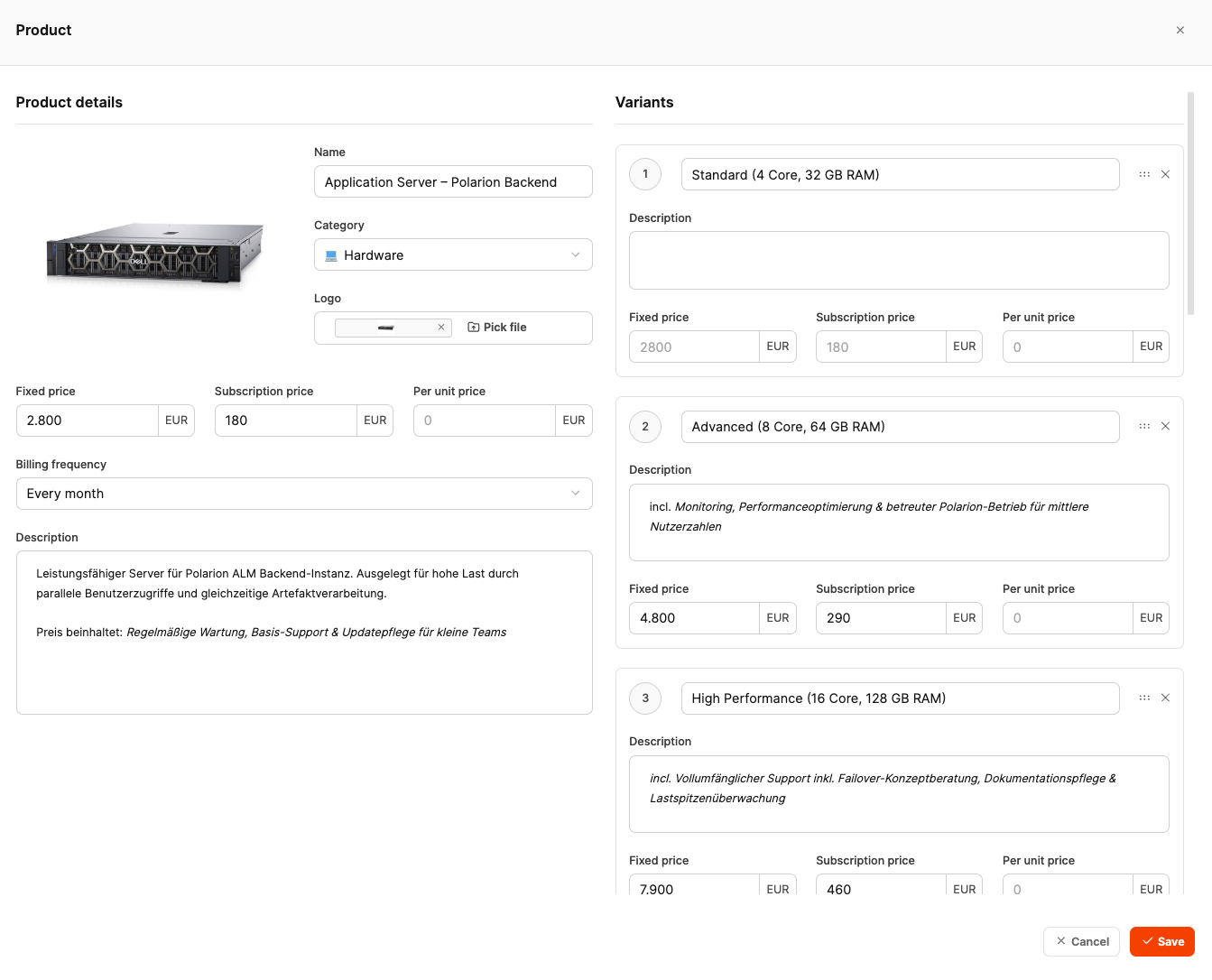Click variant 1 Per unit price field

1068,347
